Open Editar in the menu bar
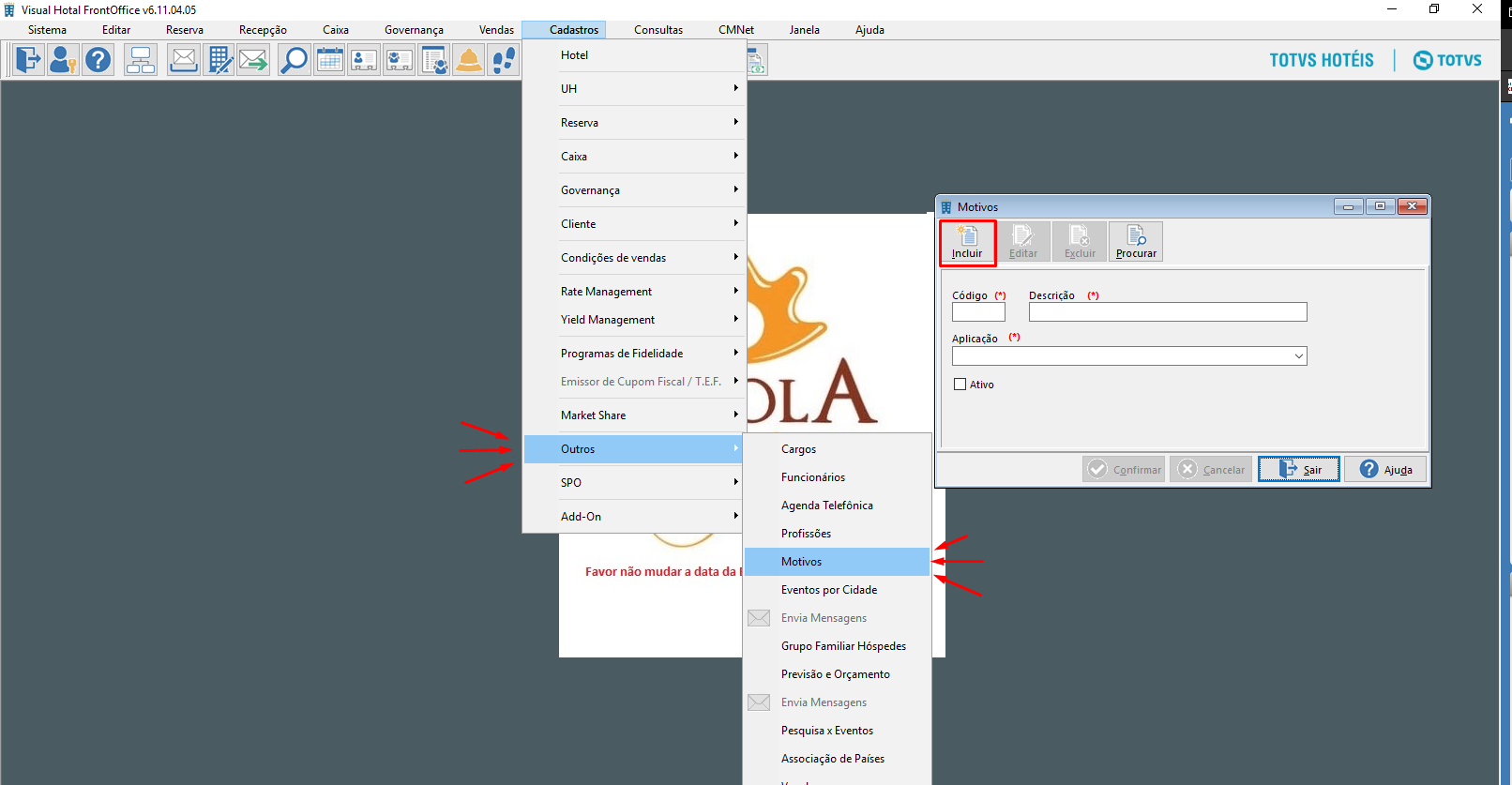The image size is (1512, 785). point(116,30)
